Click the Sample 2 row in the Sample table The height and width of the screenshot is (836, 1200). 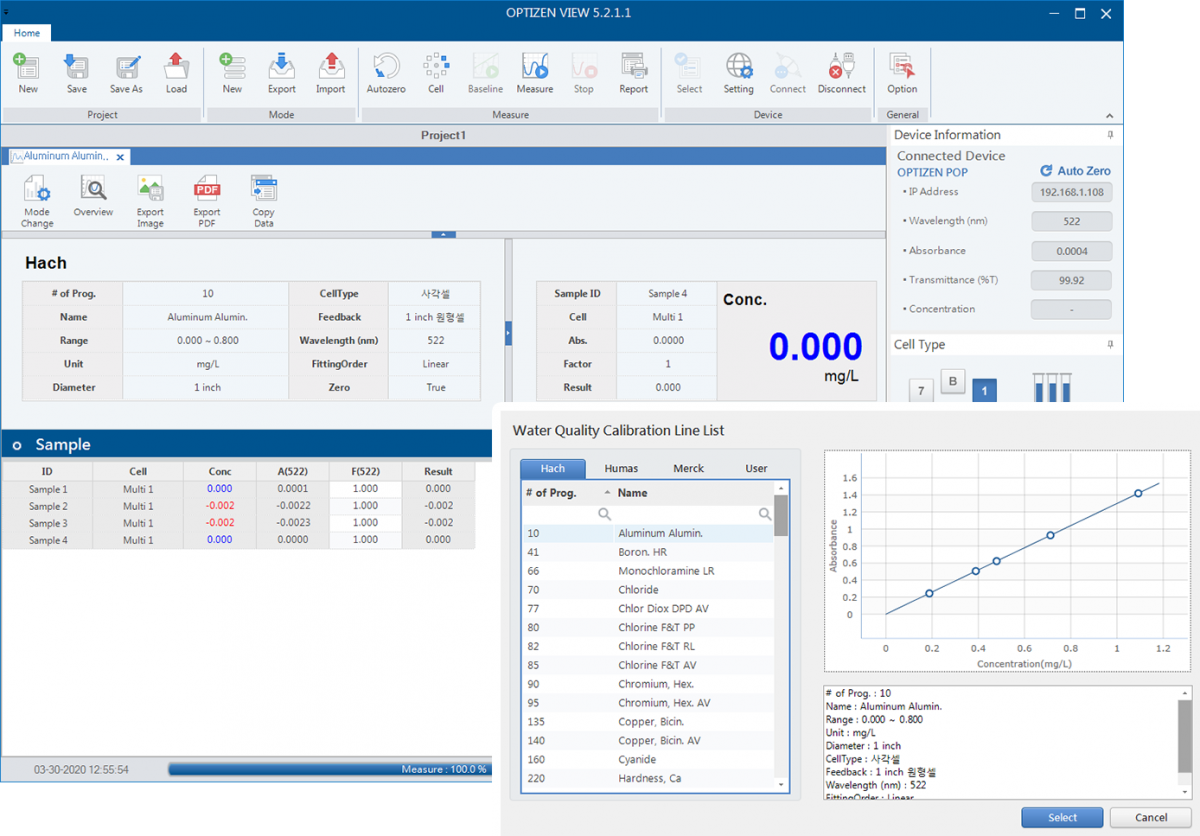[x=239, y=506]
